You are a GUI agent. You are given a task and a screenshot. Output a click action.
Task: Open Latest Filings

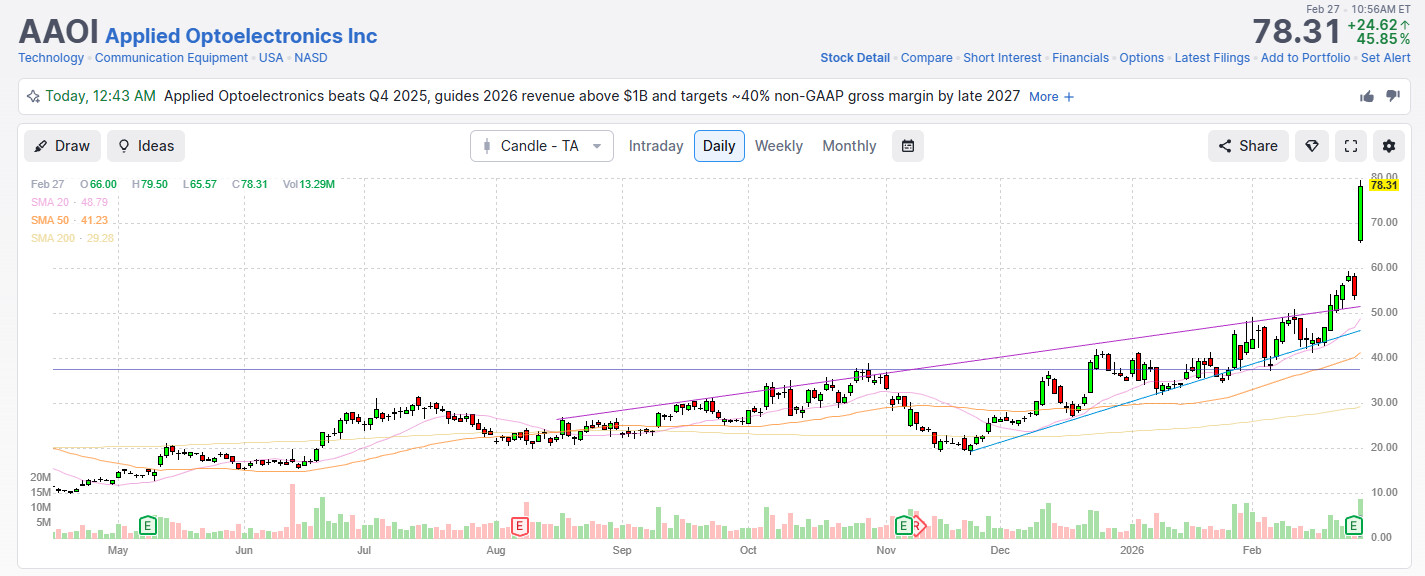[x=1212, y=58]
